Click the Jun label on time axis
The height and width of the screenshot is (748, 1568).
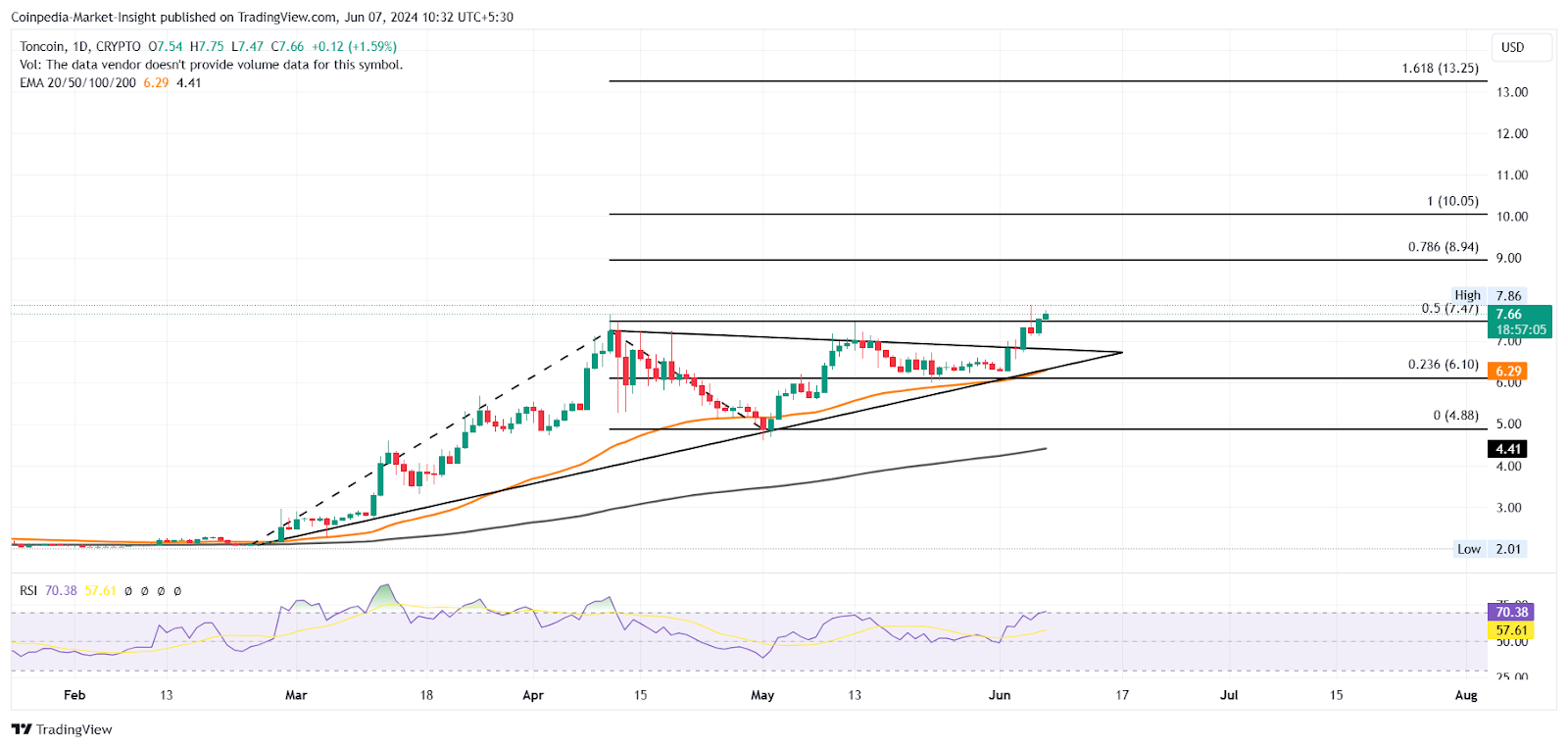tap(1000, 695)
